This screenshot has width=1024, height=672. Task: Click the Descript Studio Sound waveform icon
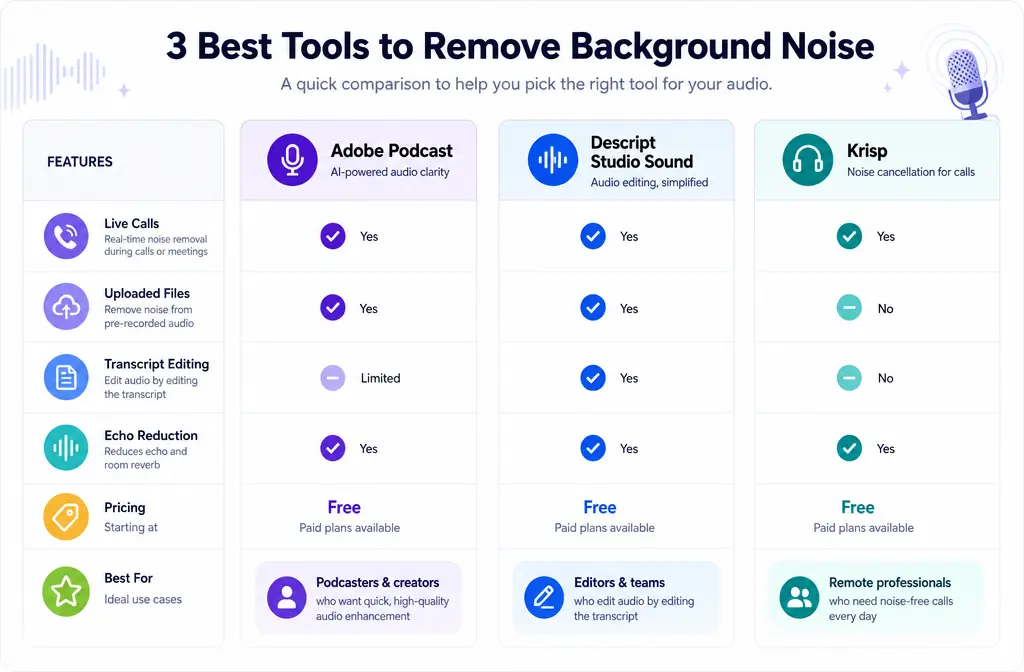click(552, 160)
